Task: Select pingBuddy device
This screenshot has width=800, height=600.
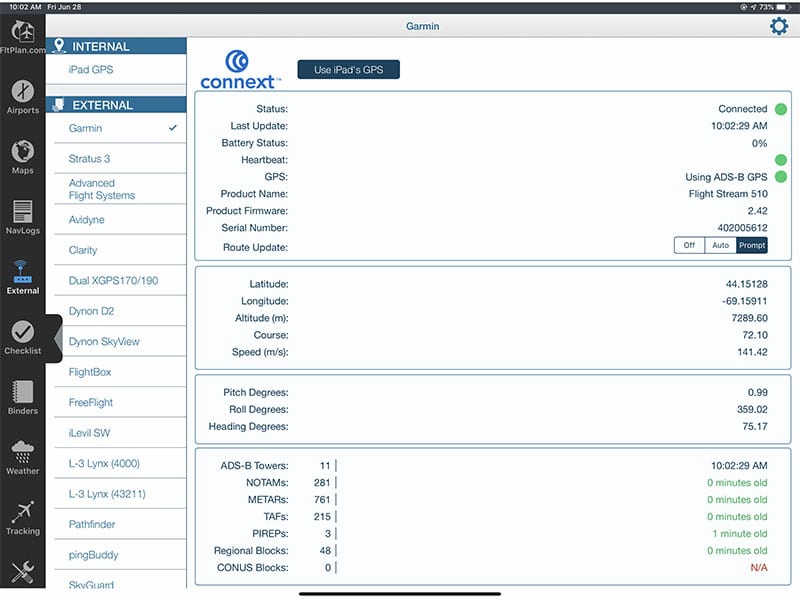Action: [x=116, y=555]
